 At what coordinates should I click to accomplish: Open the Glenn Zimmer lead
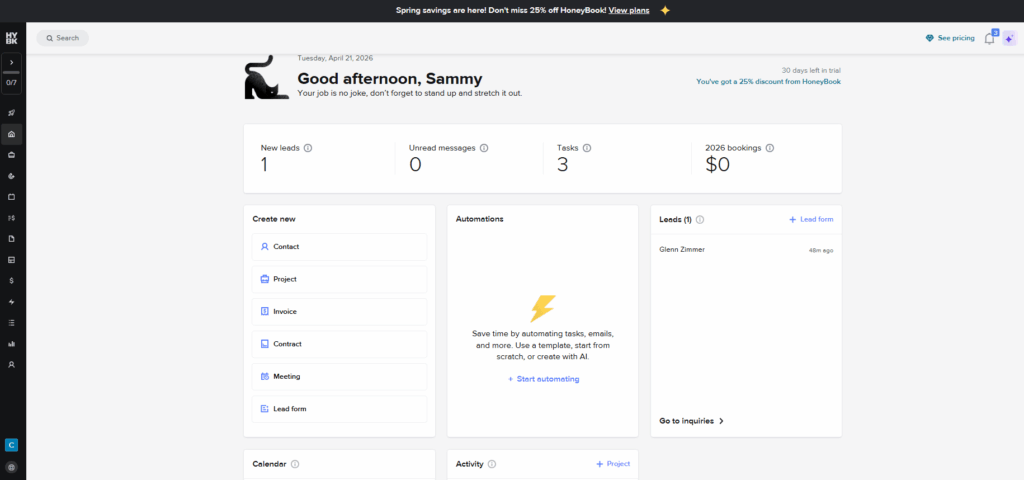coord(746,249)
